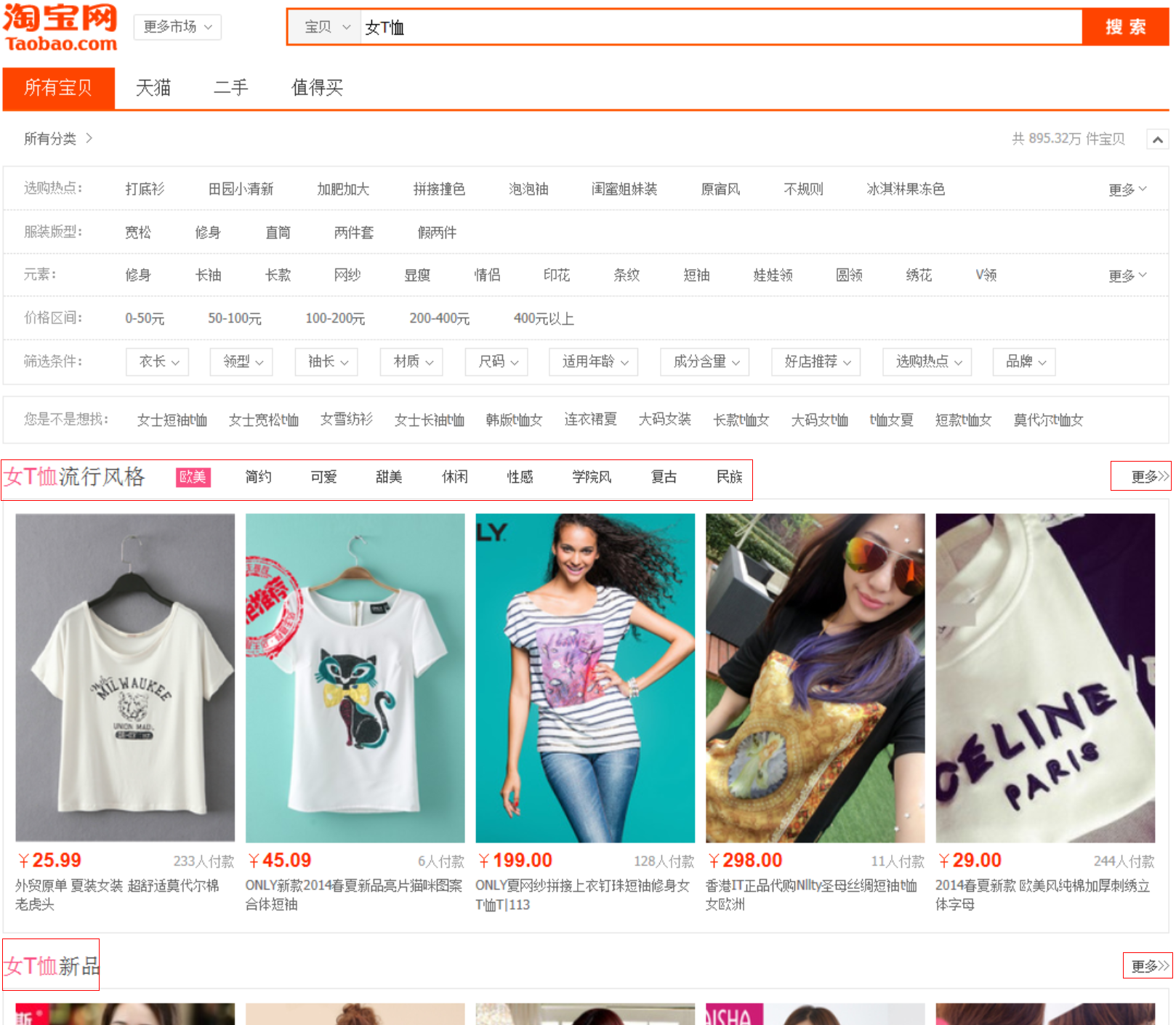Open title ONLY新款2014春夏新品亮片猫咪
Image resolution: width=1176 pixels, height=1025 pixels.
[354, 895]
